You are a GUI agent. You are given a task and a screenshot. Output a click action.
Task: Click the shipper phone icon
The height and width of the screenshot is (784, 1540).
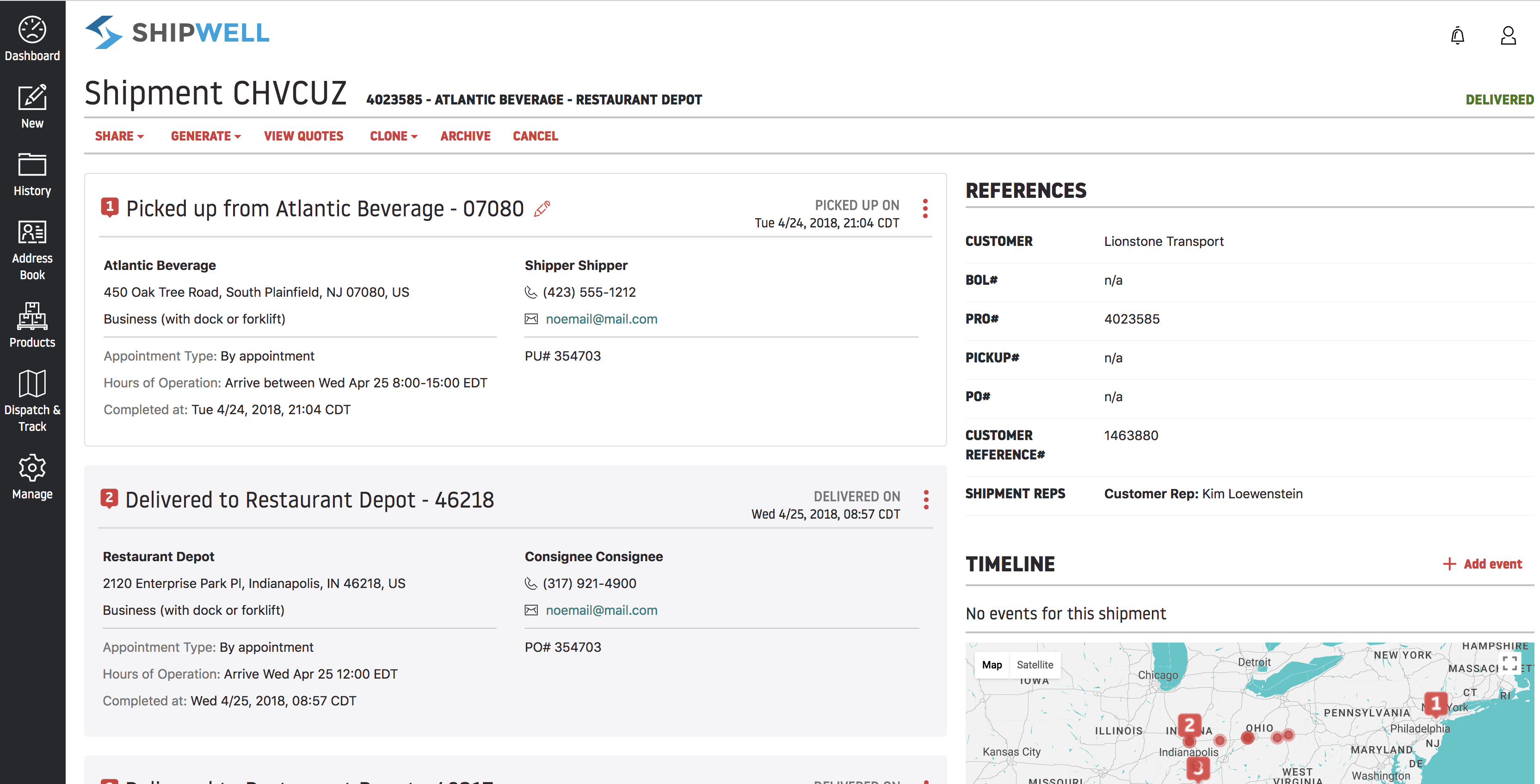pyautogui.click(x=531, y=292)
